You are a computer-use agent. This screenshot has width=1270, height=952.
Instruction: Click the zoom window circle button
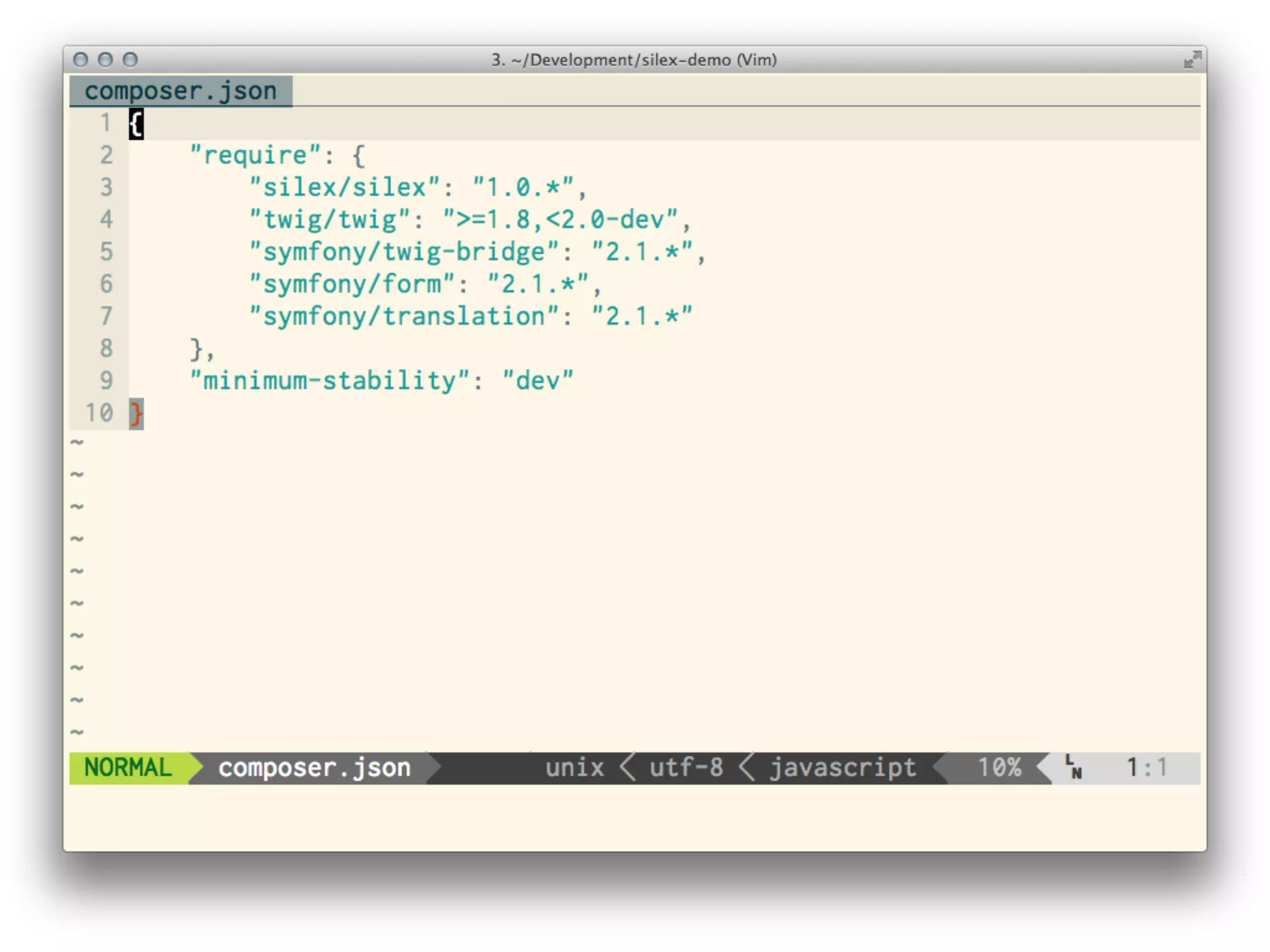130,59
